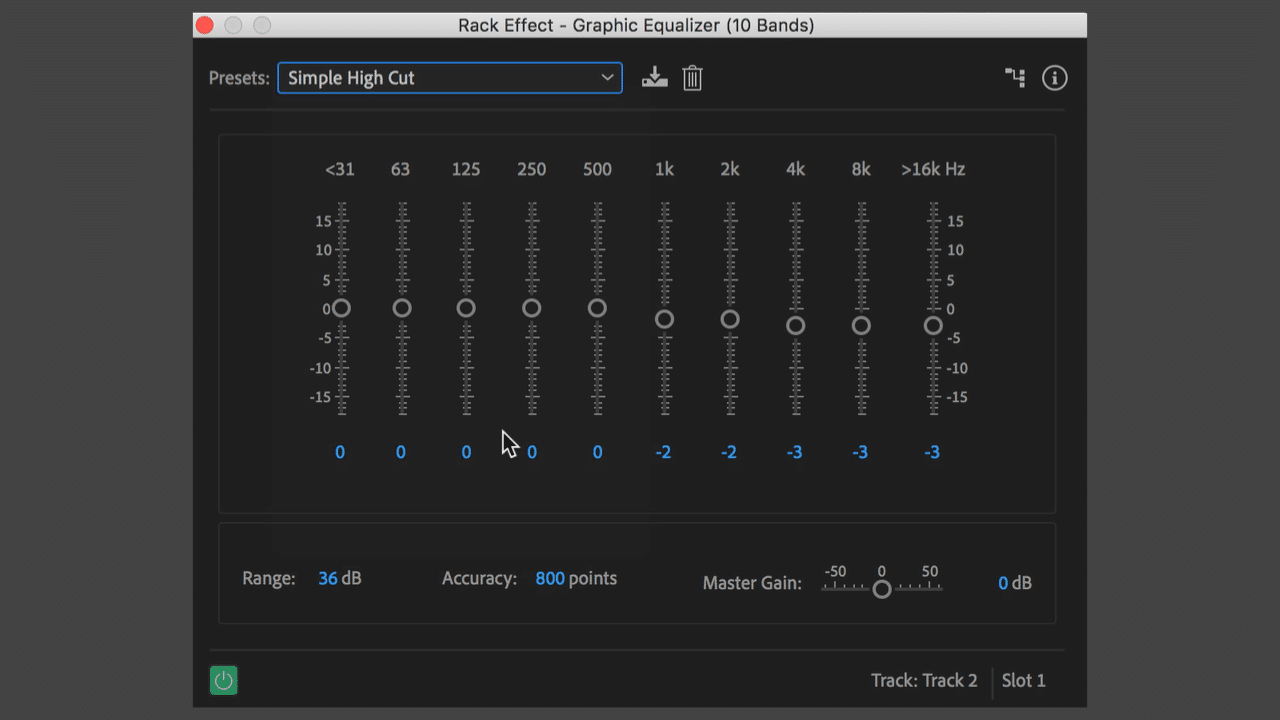Save current settings as a preset
Viewport: 1280px width, 720px height.
click(655, 77)
